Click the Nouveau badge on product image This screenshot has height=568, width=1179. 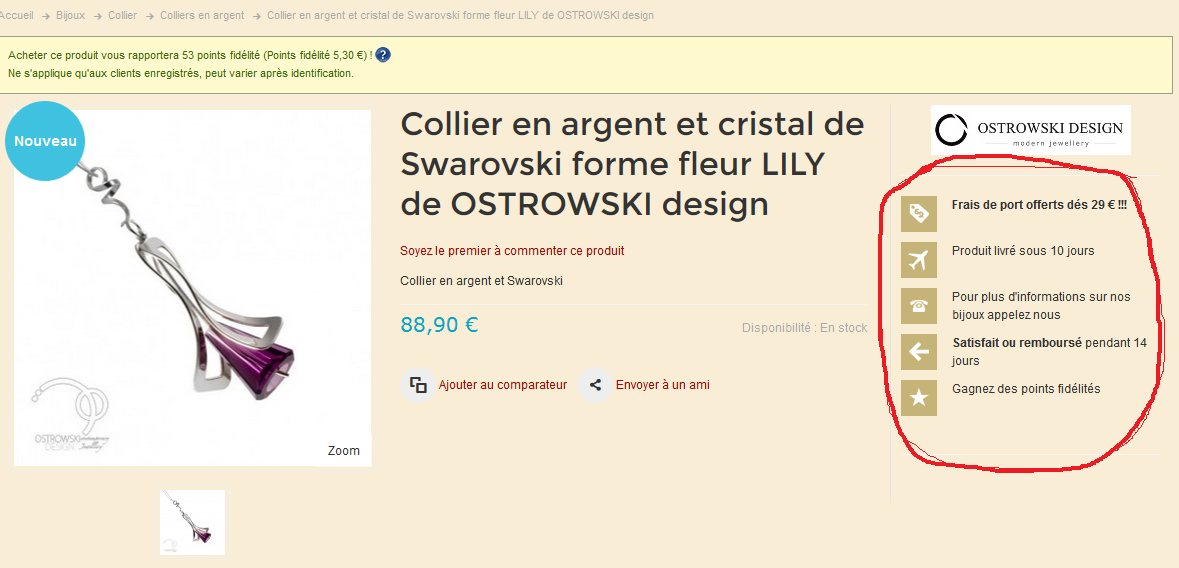45,141
